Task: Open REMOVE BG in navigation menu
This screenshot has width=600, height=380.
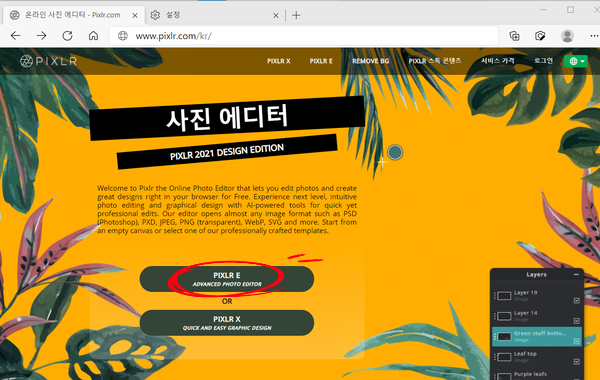Action: [x=370, y=61]
